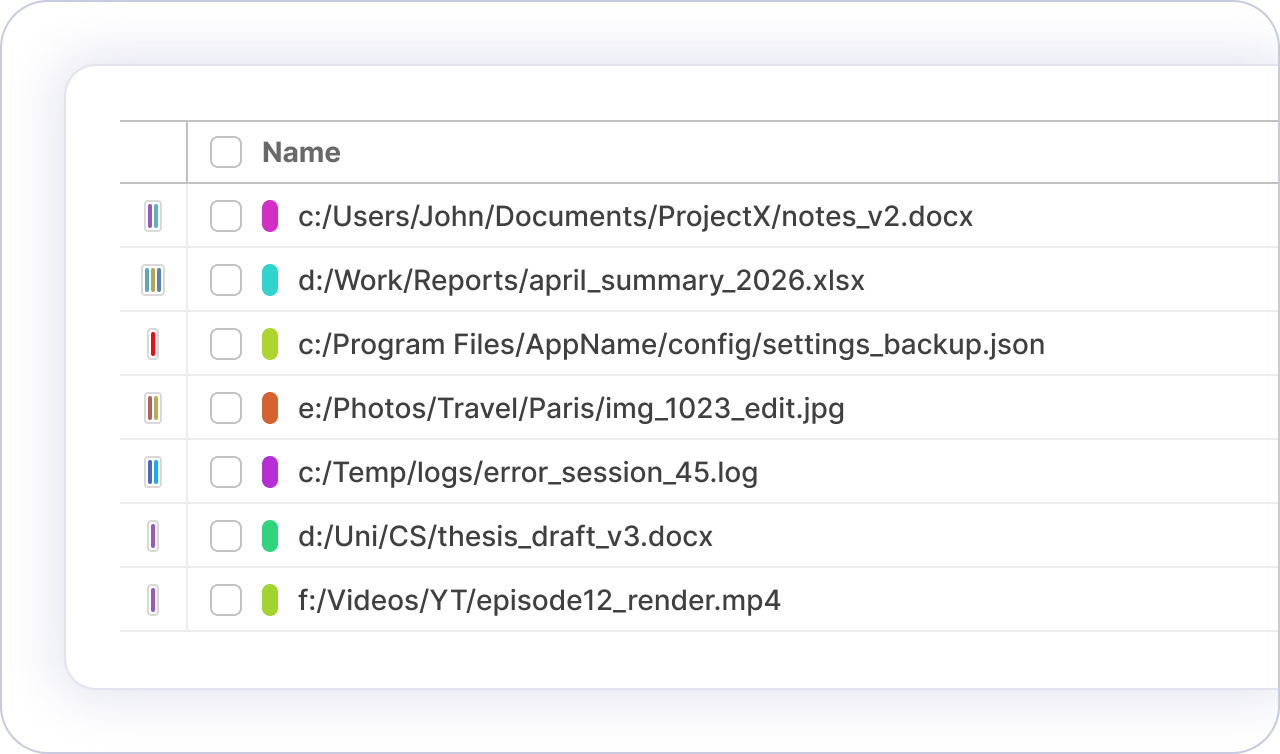The height and width of the screenshot is (754, 1280).
Task: Open file path c:/Program Files/AppName/config/settings_backup.json
Action: click(x=671, y=344)
